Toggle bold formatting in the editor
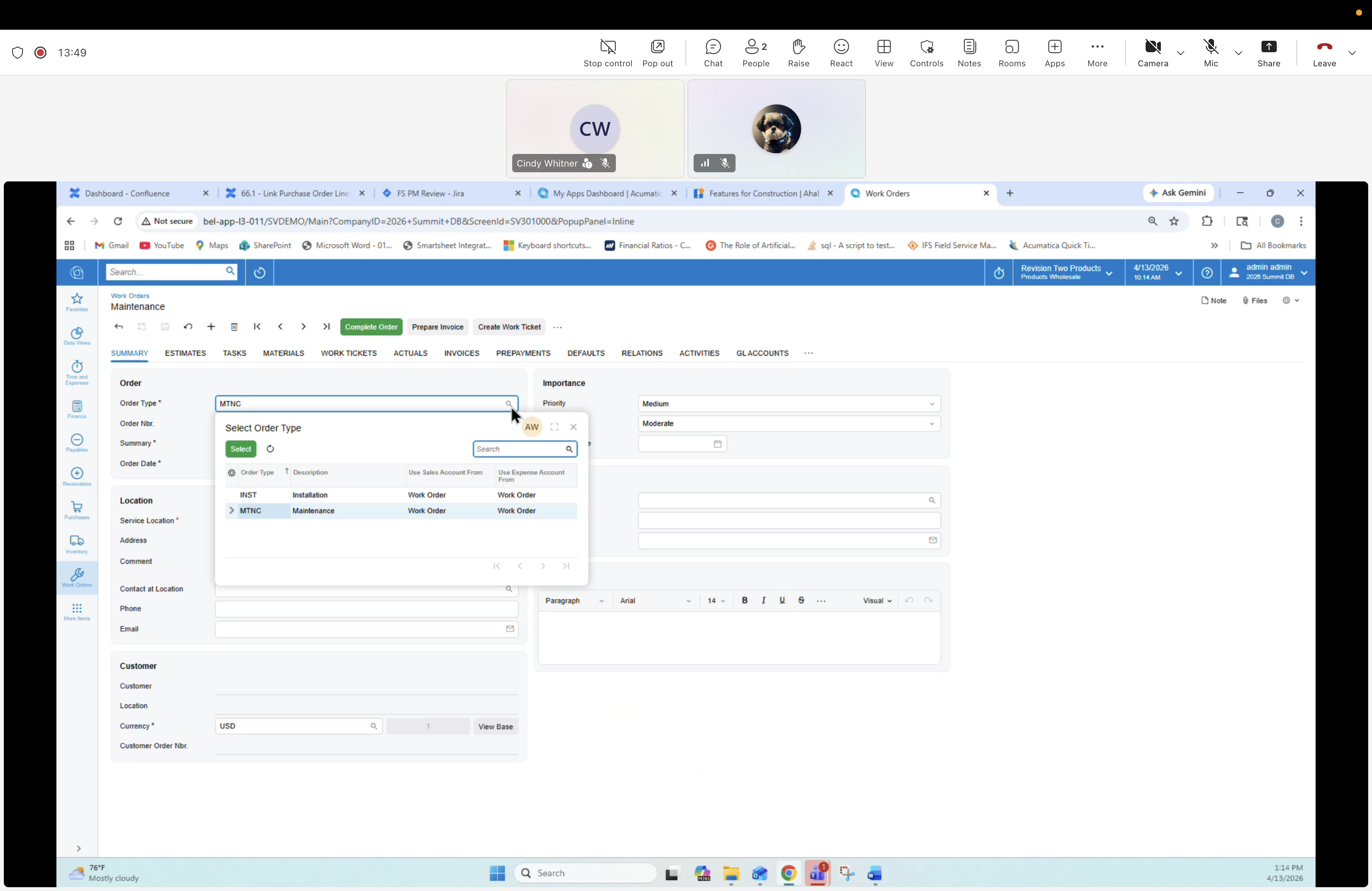The height and width of the screenshot is (891, 1372). click(x=745, y=600)
